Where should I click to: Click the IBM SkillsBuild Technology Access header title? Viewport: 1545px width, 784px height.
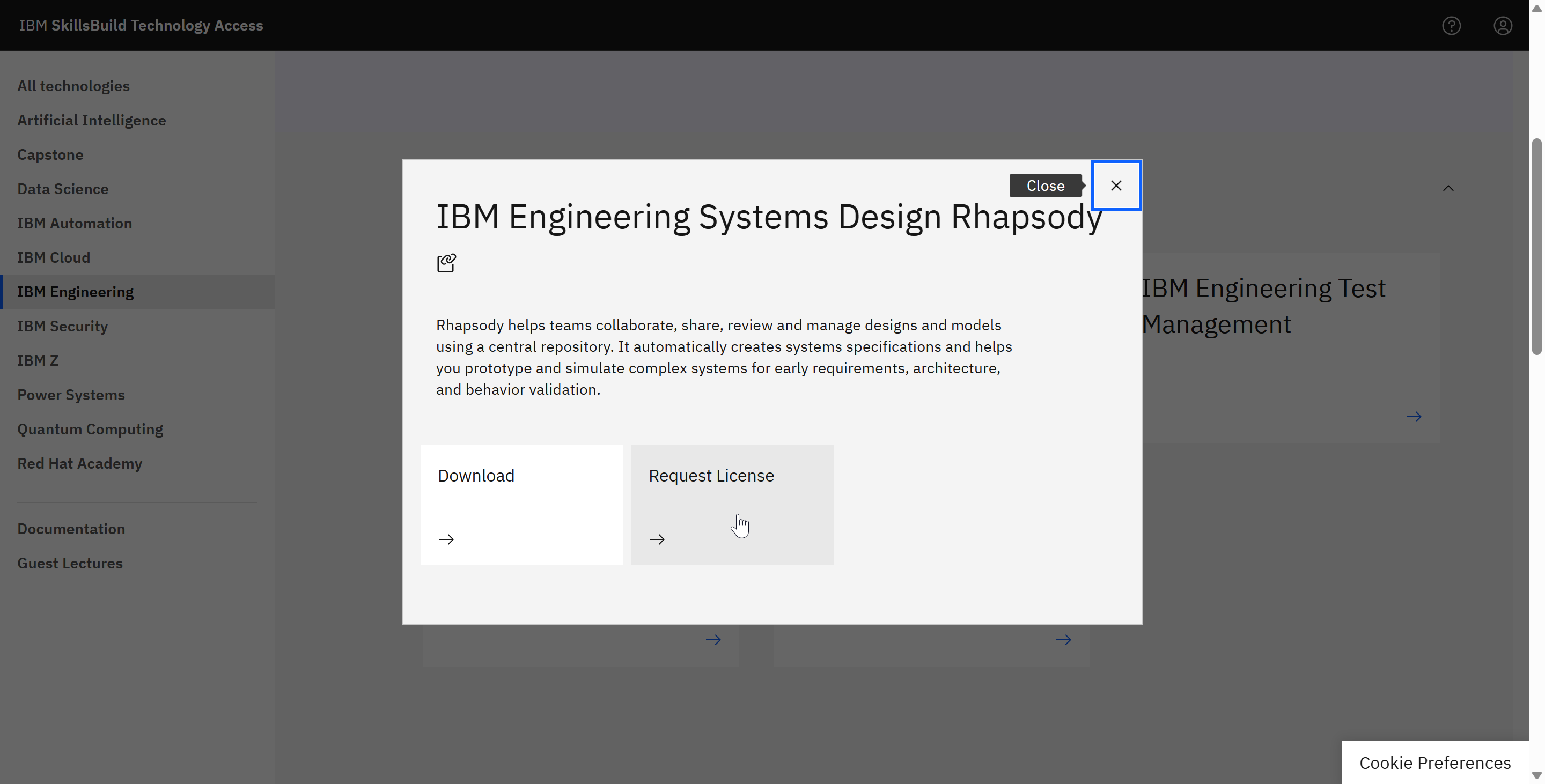[x=141, y=25]
